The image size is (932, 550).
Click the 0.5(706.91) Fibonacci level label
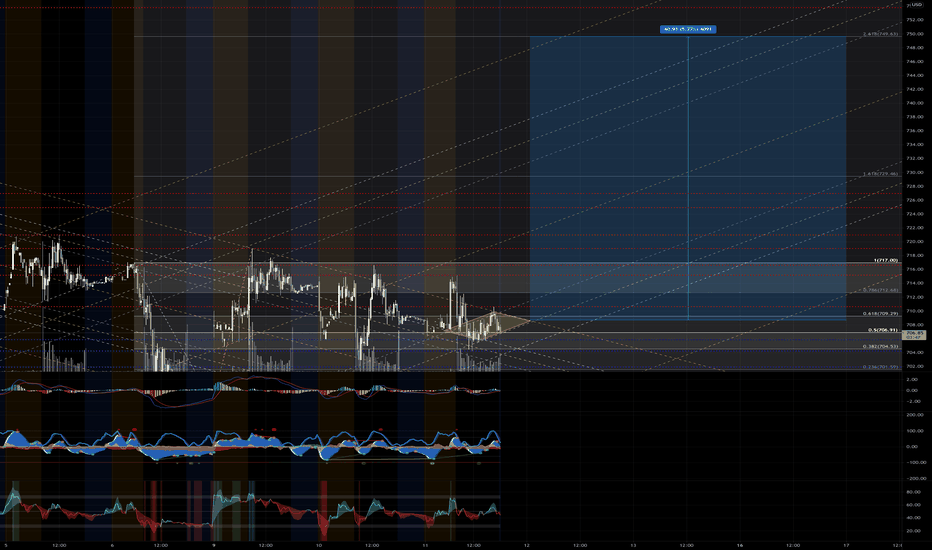883,329
